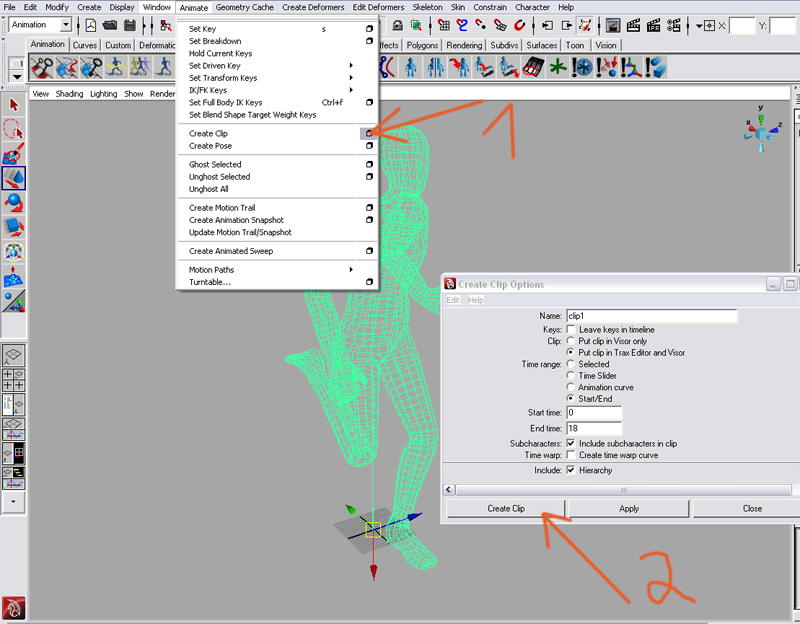Click the Set Key shelf icon

tap(42, 67)
